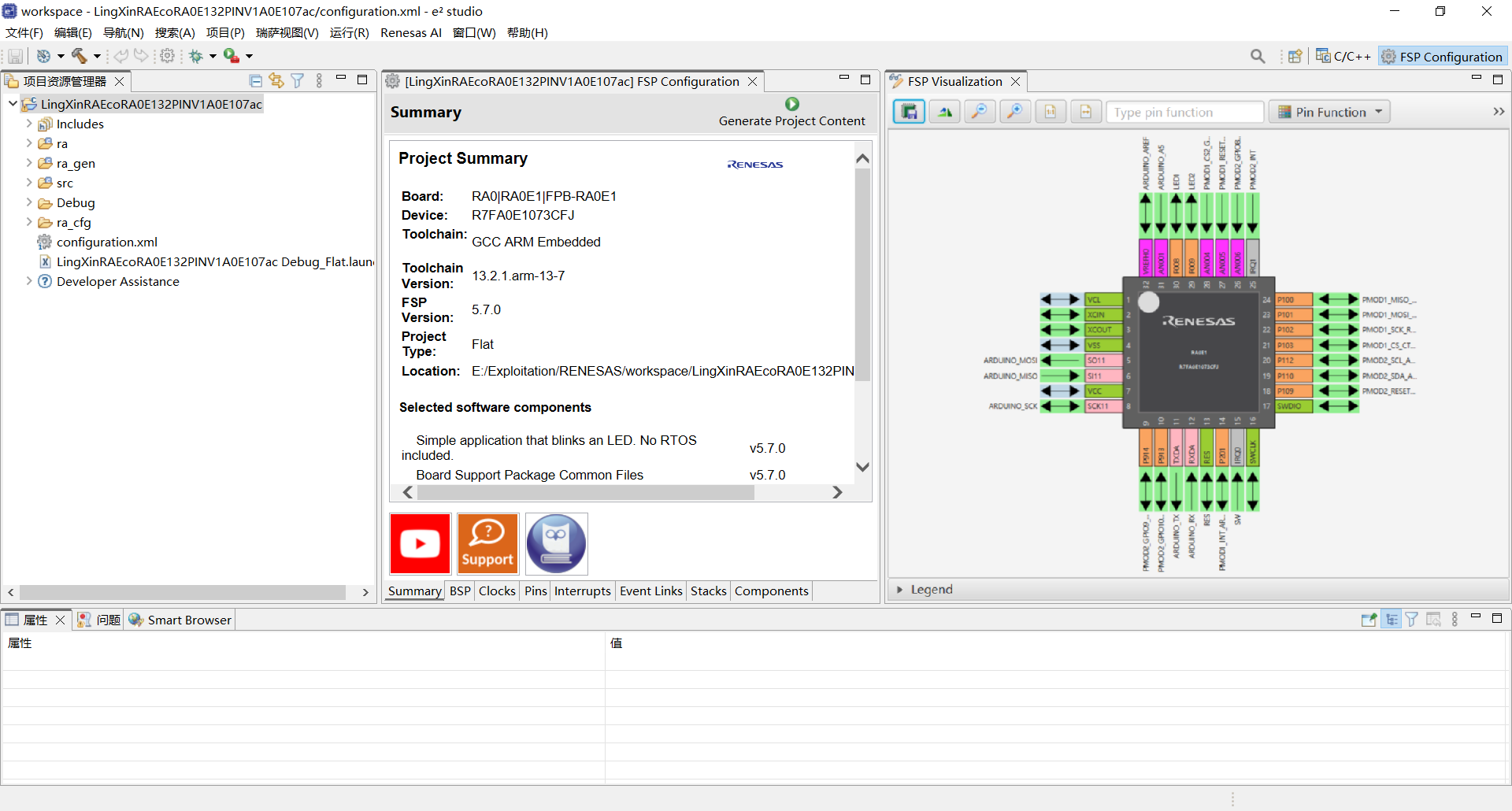The width and height of the screenshot is (1512, 811).
Task: Expand the Legend section
Action: pyautogui.click(x=900, y=590)
